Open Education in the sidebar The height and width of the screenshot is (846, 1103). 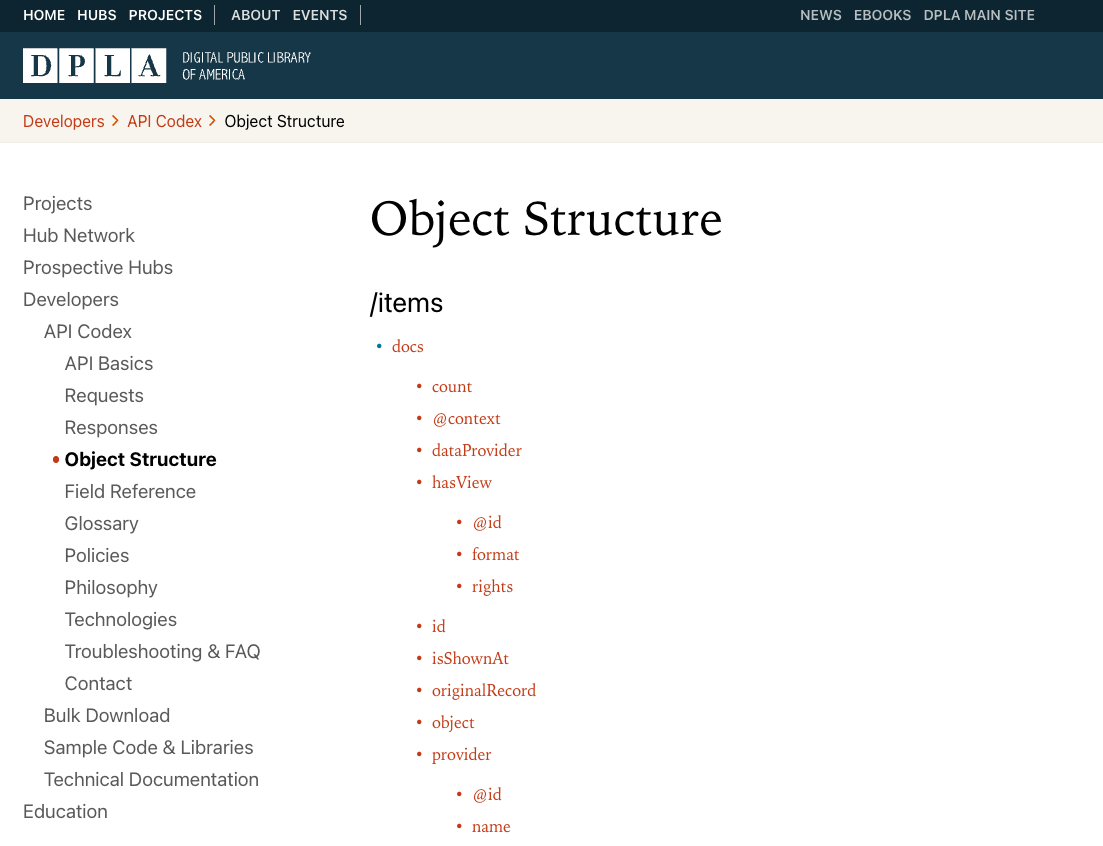pos(65,812)
